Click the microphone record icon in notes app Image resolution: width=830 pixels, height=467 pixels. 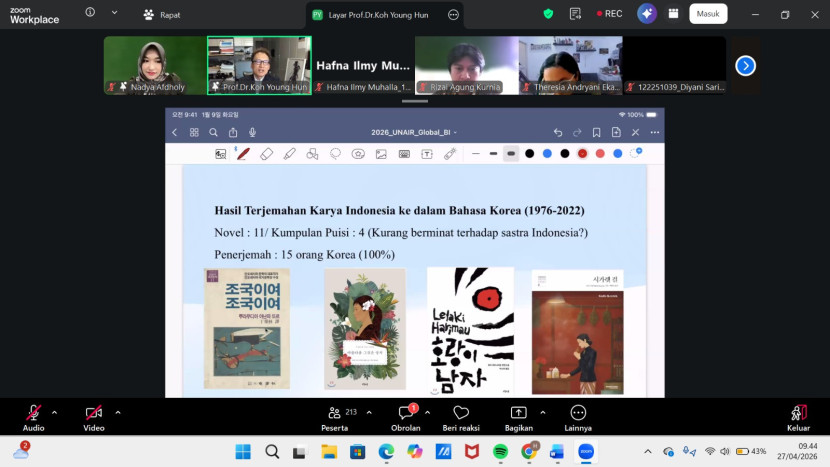252,132
